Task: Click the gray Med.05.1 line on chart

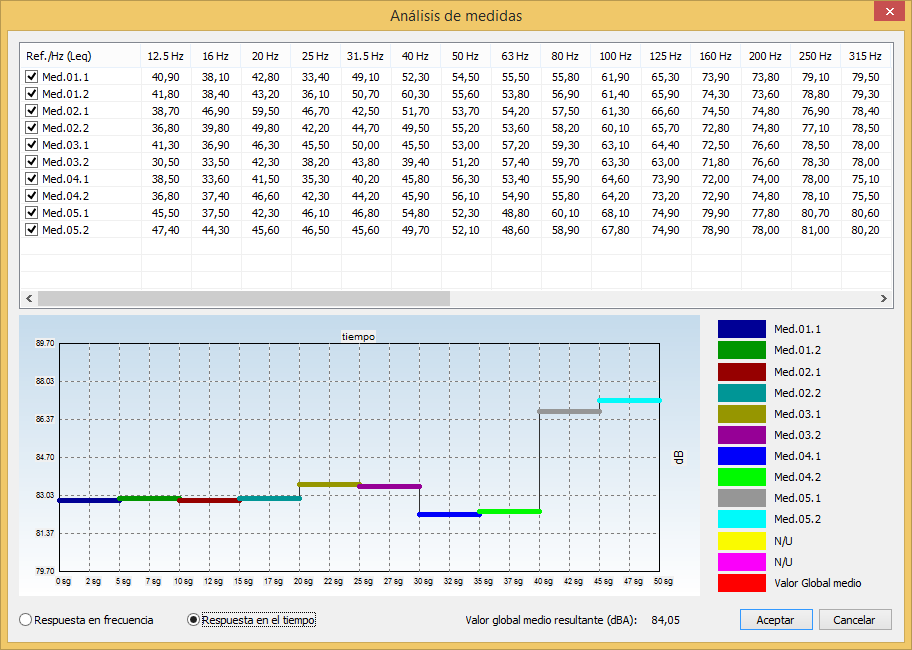Action: tap(569, 411)
